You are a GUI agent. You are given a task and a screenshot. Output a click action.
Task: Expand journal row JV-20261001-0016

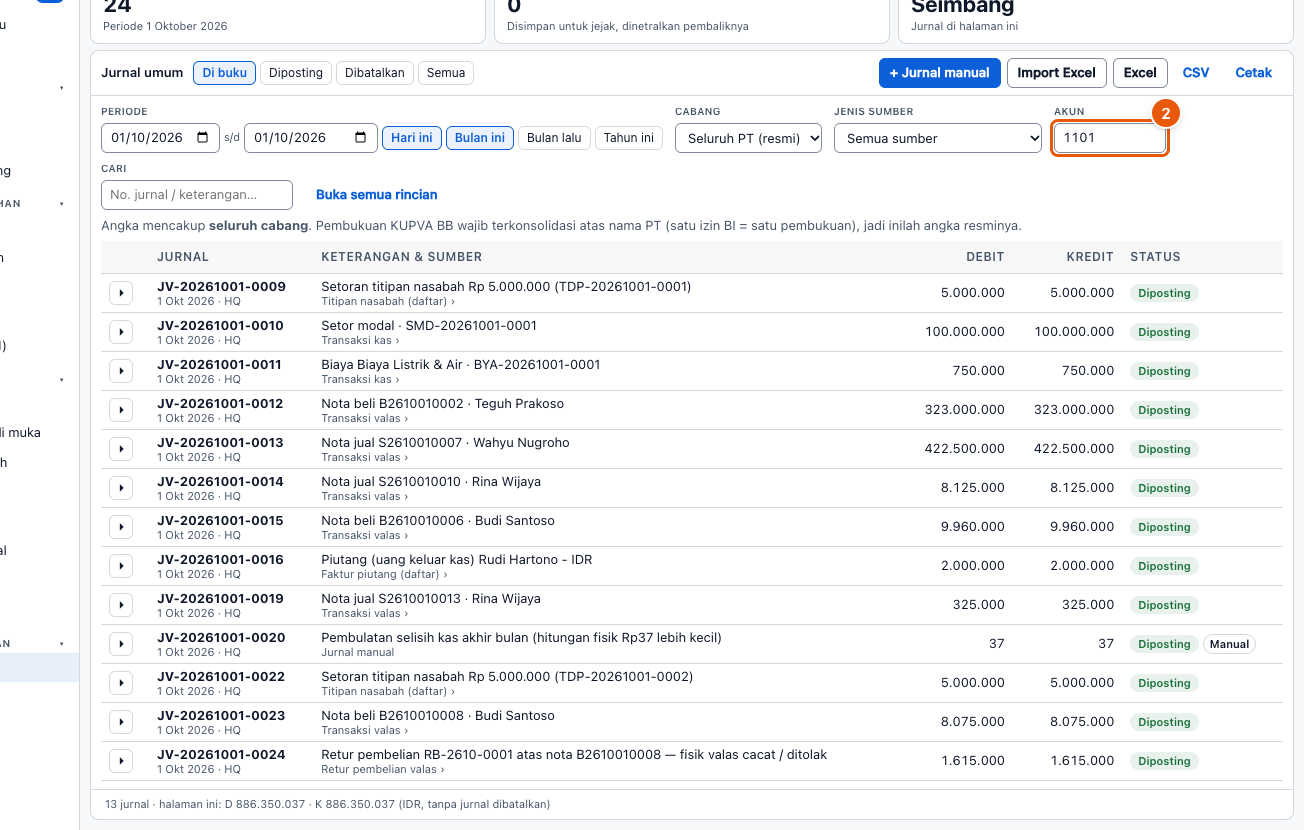point(121,566)
